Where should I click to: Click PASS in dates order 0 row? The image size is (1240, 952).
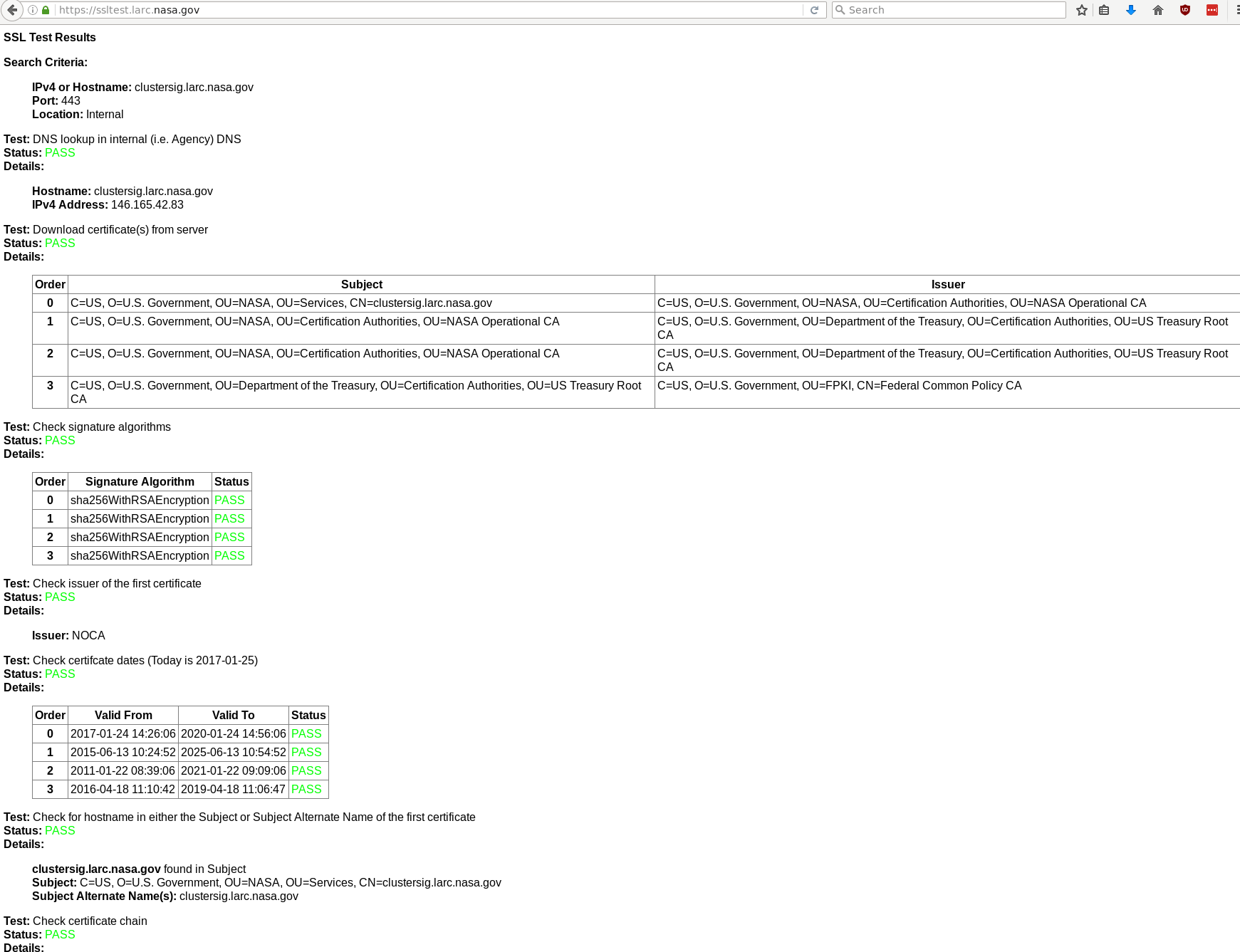click(306, 733)
